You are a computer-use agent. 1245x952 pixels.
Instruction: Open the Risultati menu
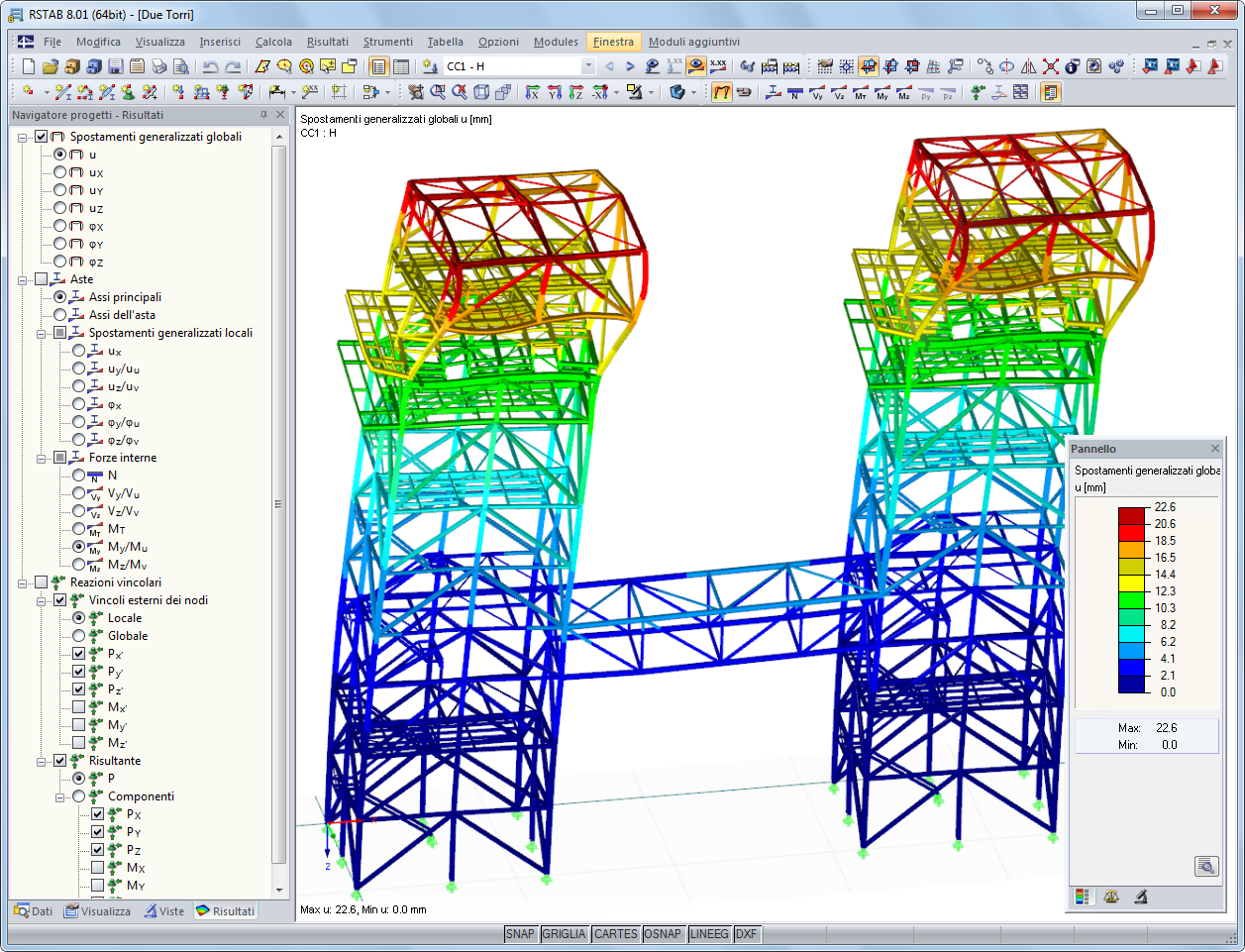[327, 42]
